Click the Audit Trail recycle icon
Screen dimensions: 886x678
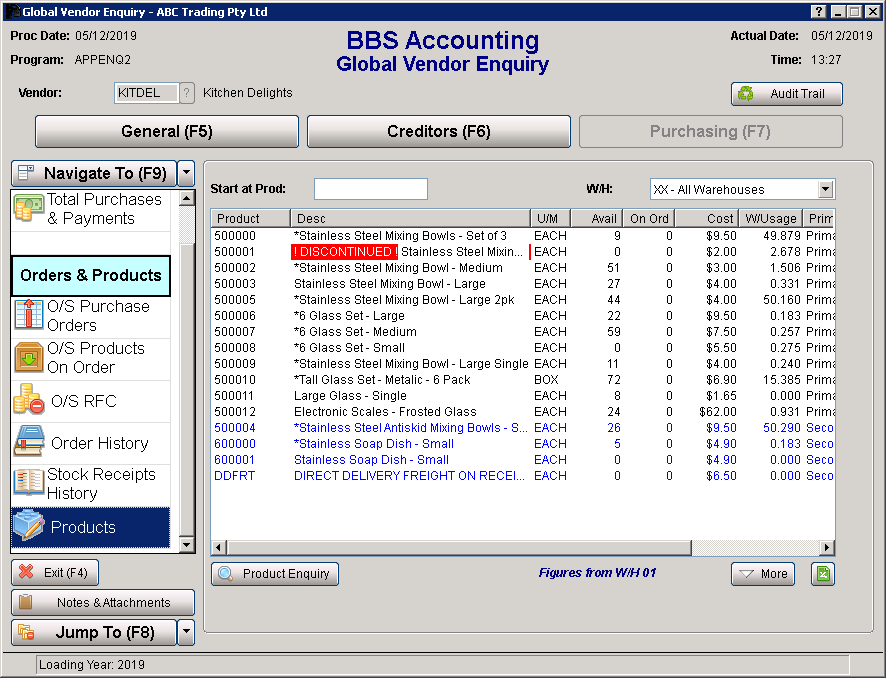[746, 94]
